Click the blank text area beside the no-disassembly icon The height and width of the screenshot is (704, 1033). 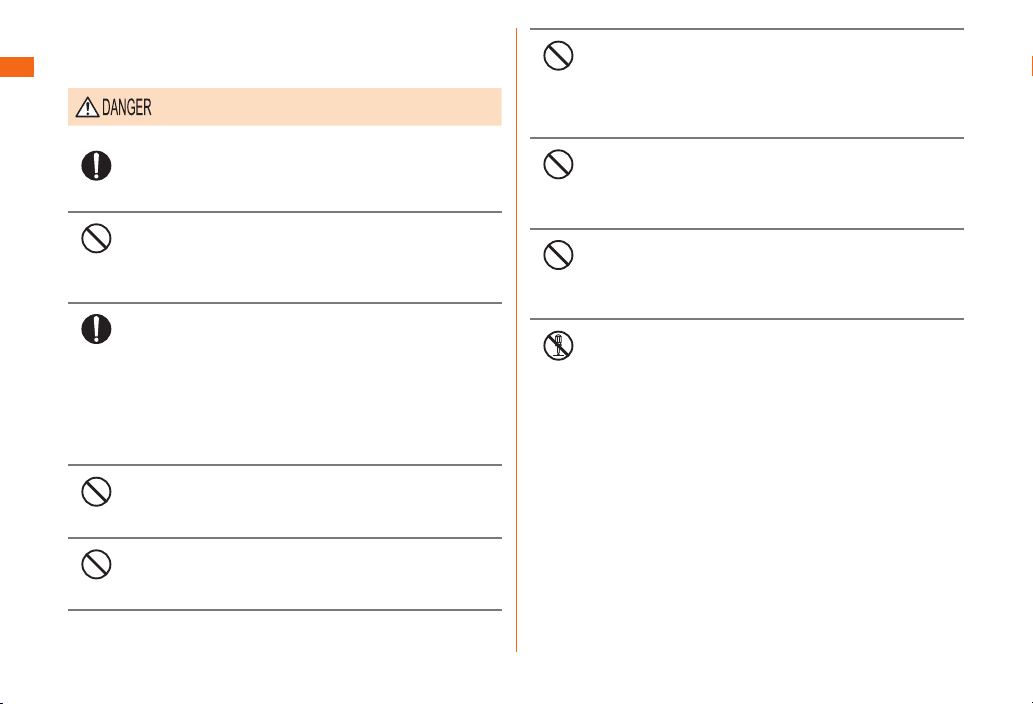pos(771,356)
